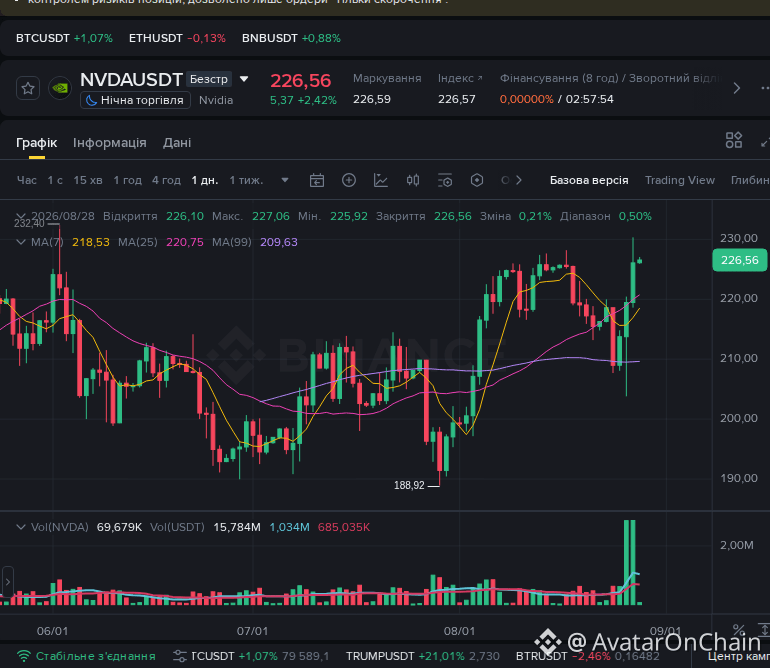Select the 1 с interval
Viewport: 770px width, 668px height.
click(x=55, y=180)
